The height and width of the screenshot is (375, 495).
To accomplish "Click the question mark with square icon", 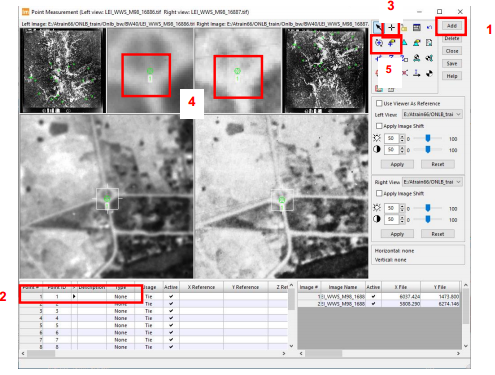I will (404, 59).
